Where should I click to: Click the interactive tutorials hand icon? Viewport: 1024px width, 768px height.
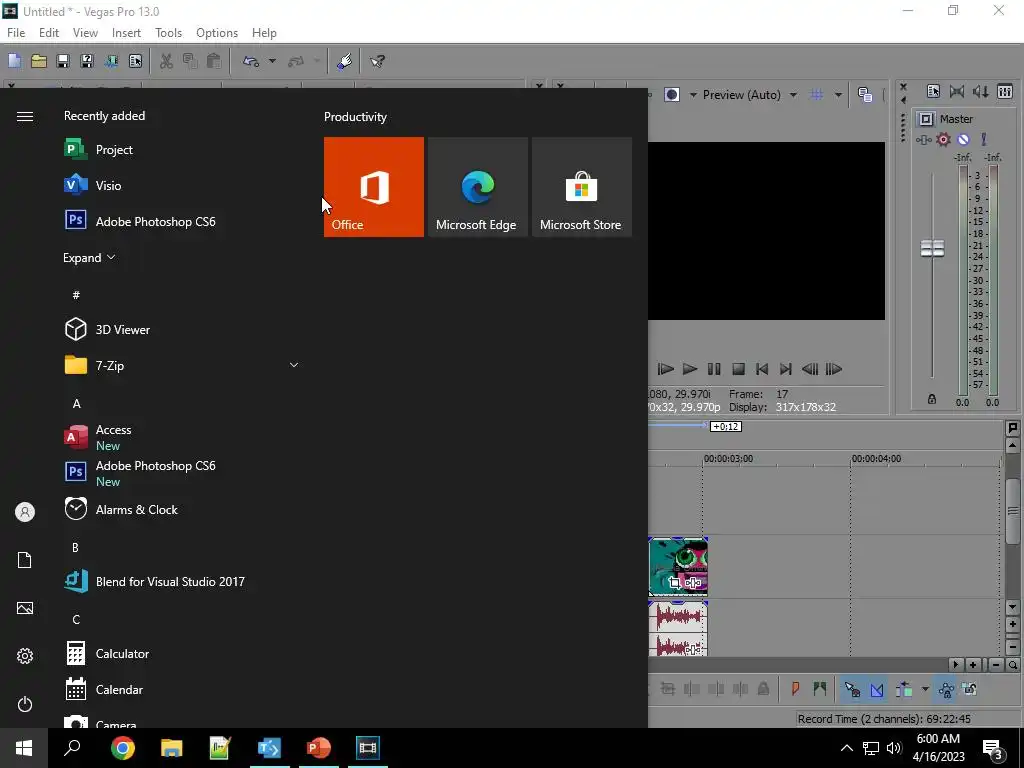[x=345, y=61]
